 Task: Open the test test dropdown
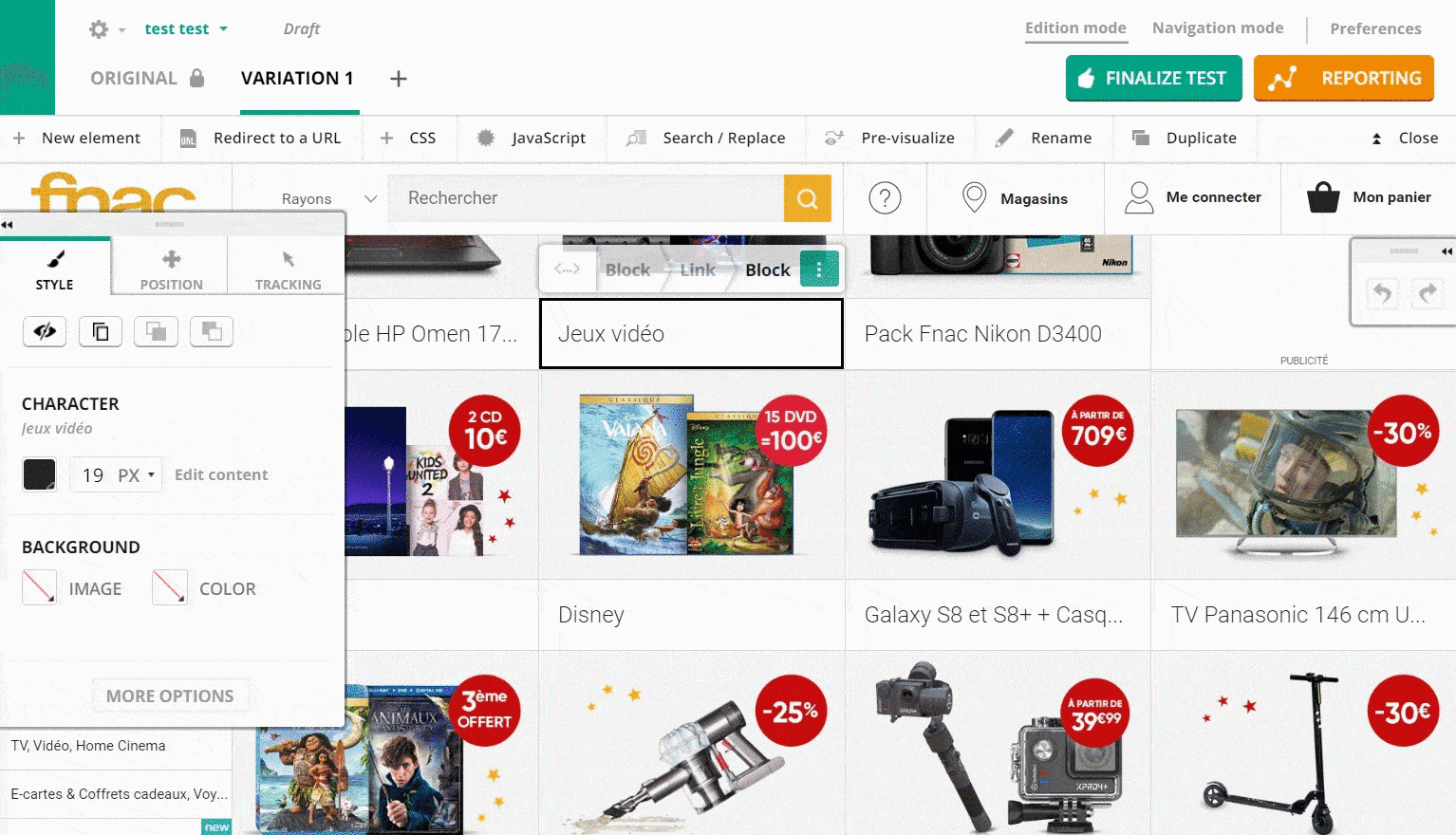tap(186, 29)
